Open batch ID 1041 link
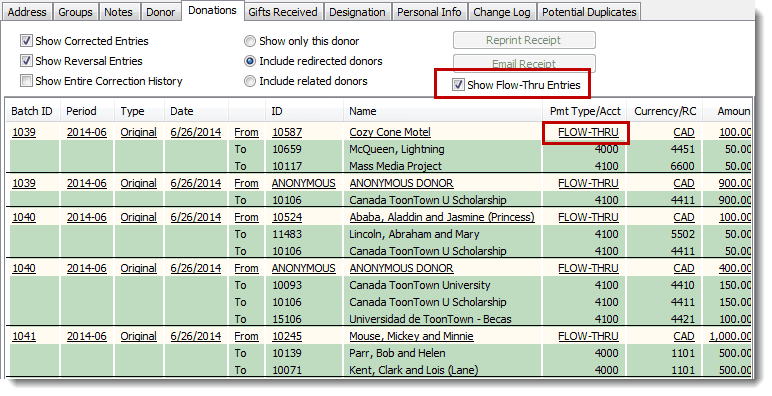The height and width of the screenshot is (396, 772). pos(24,336)
